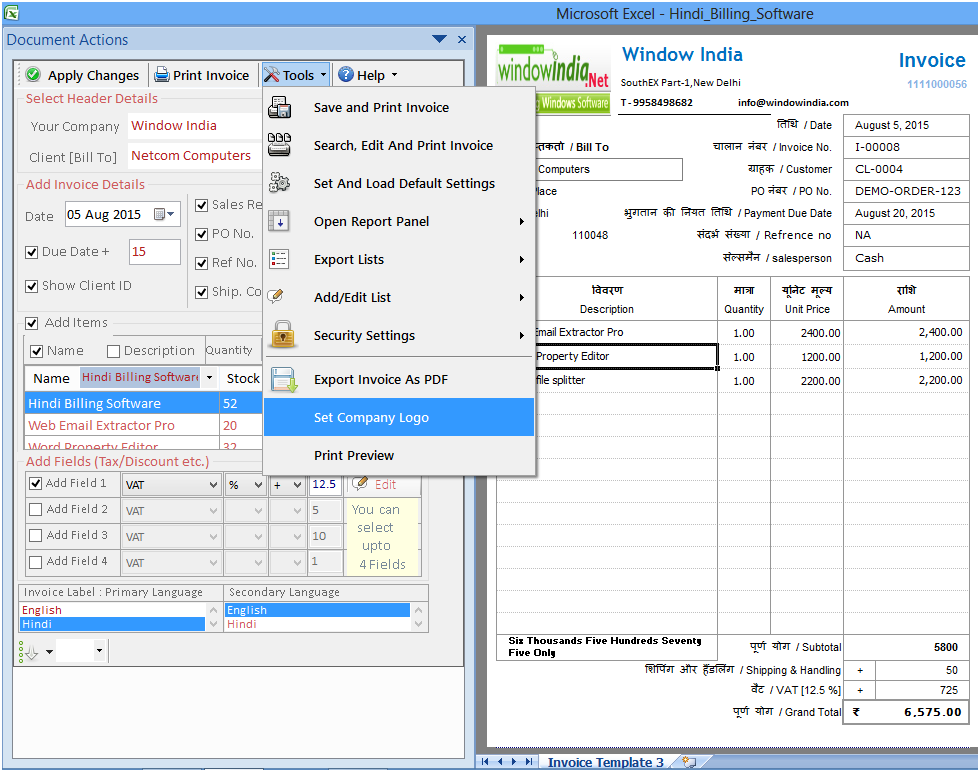Open the item Name combo box dropdown
978x772 pixels.
pos(210,378)
